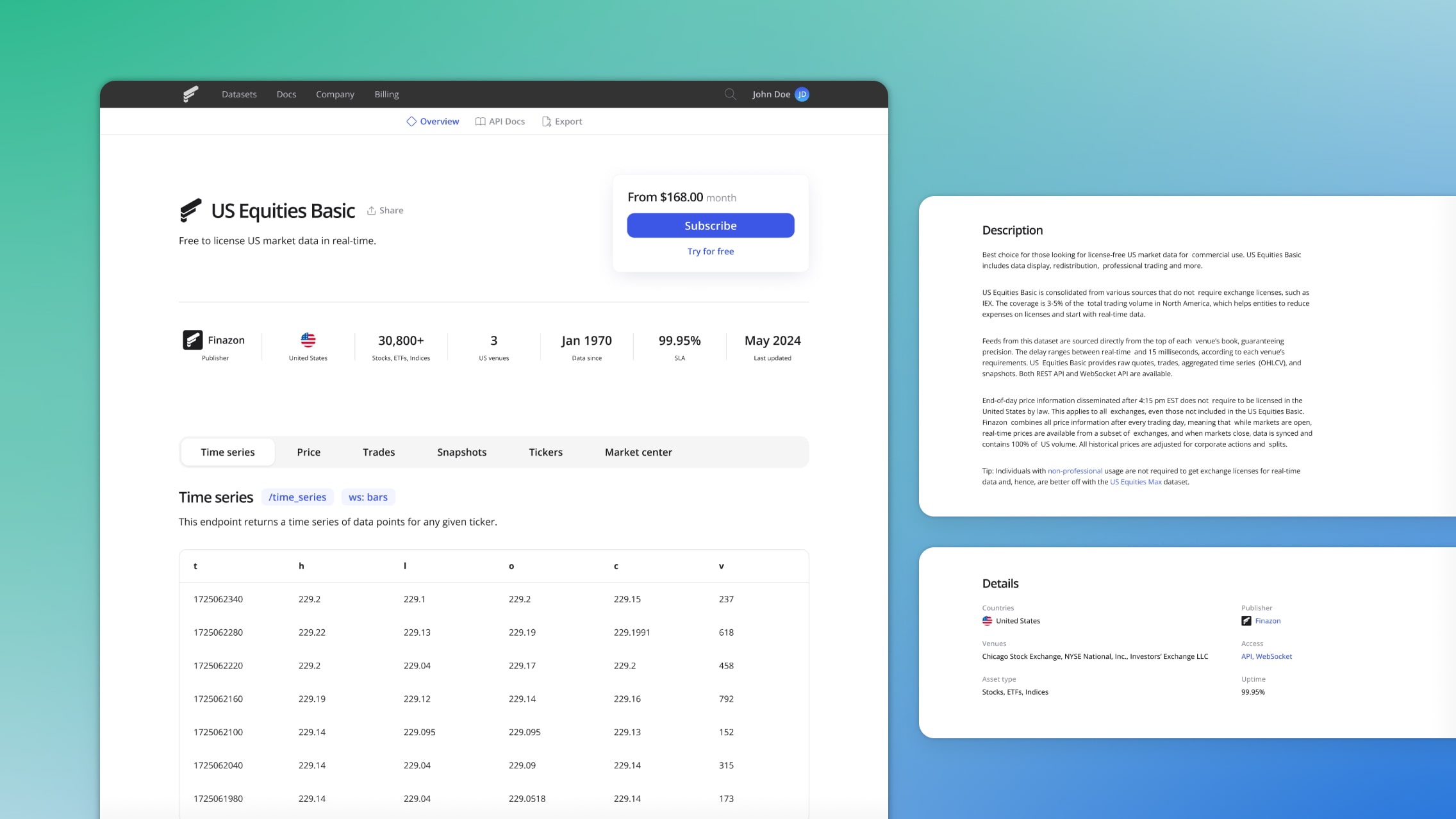The height and width of the screenshot is (819, 1456).
Task: Click the Description heading
Action: pyautogui.click(x=1012, y=230)
